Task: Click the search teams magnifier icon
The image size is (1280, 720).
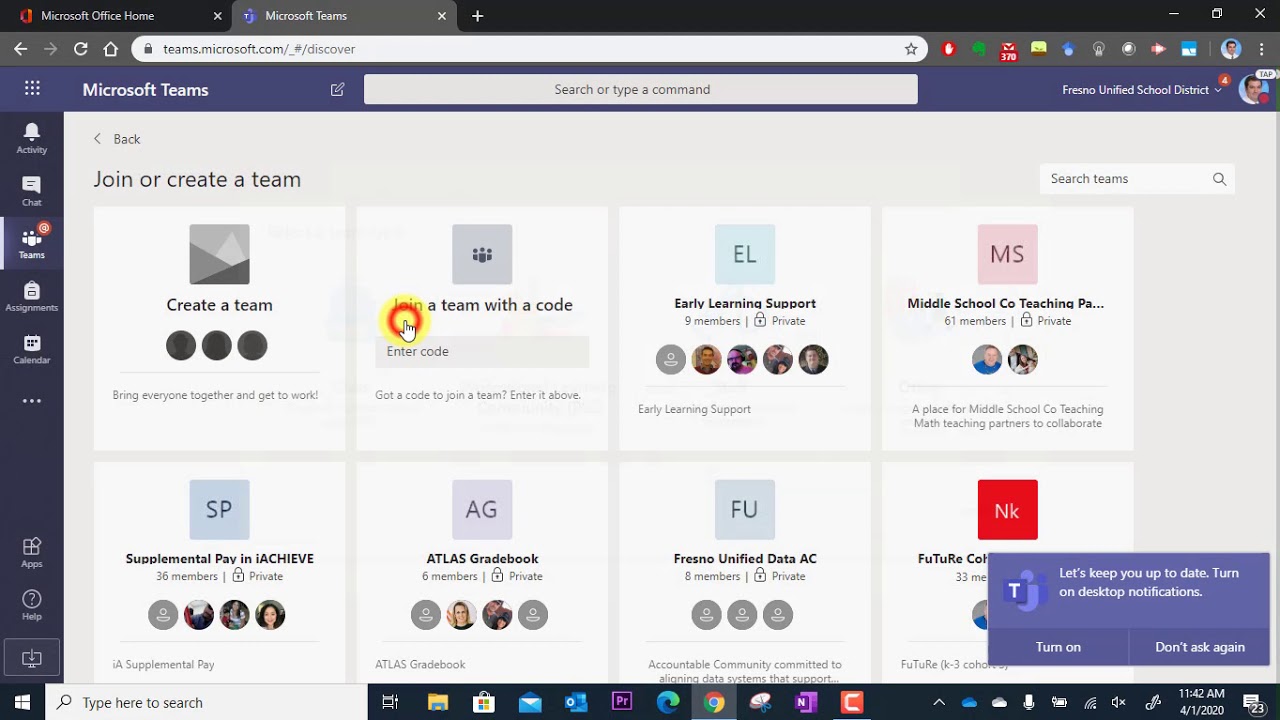Action: [x=1219, y=179]
